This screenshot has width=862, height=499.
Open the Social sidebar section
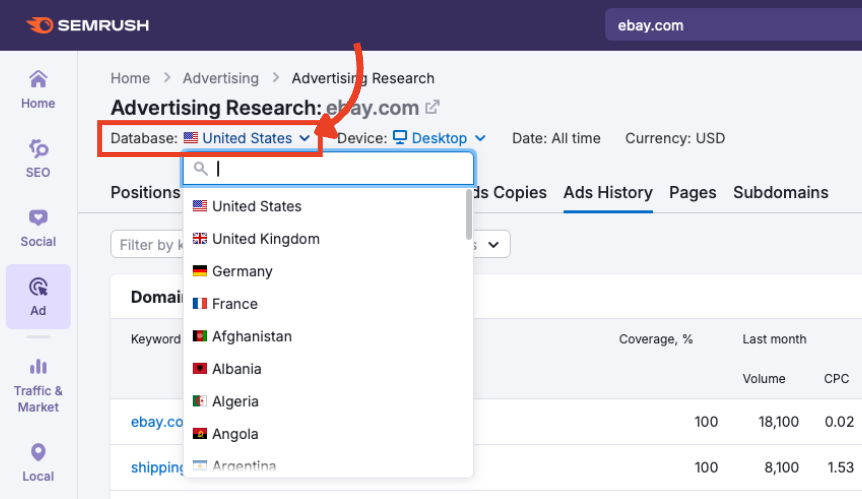tap(38, 227)
